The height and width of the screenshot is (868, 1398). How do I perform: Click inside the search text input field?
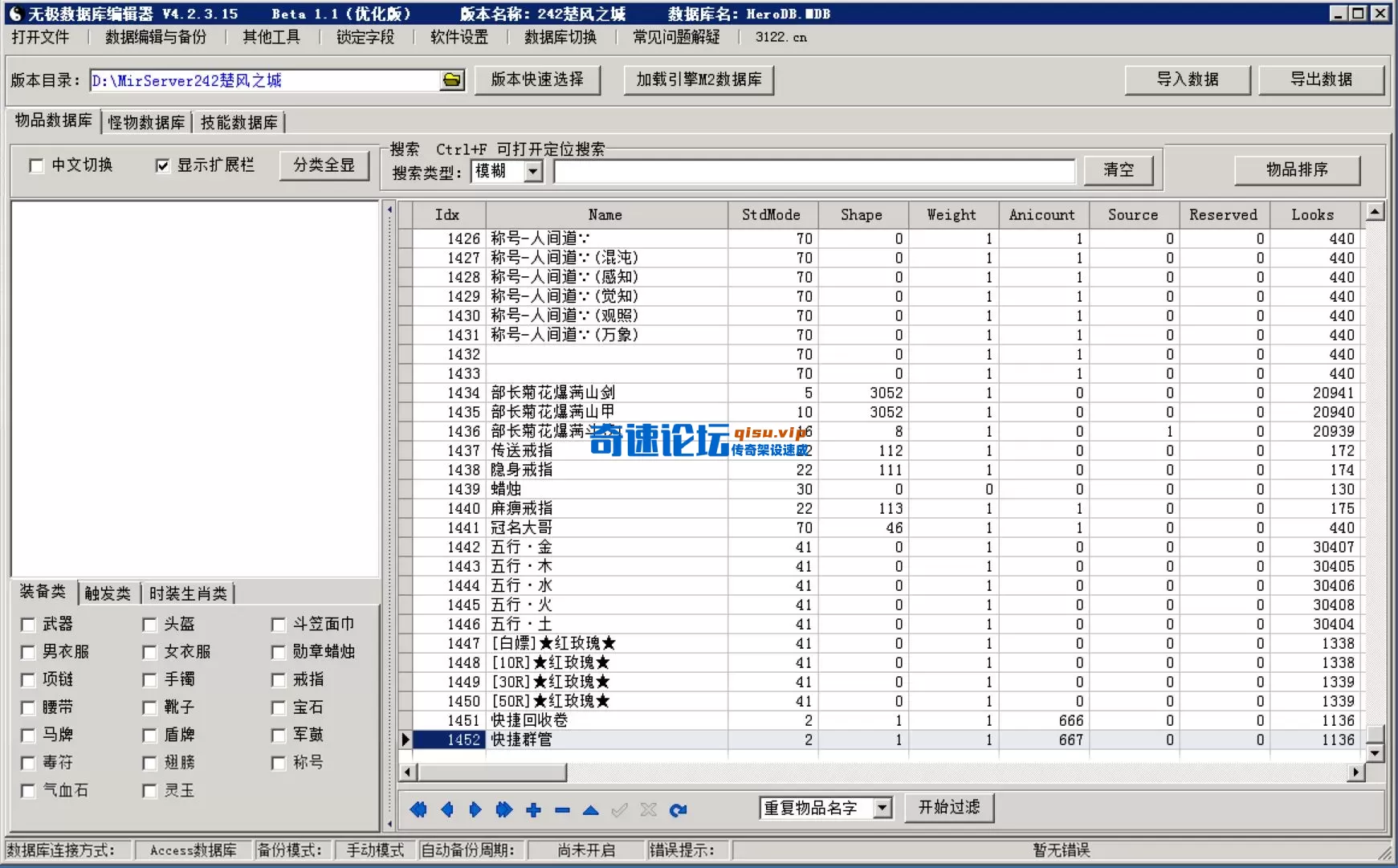813,171
